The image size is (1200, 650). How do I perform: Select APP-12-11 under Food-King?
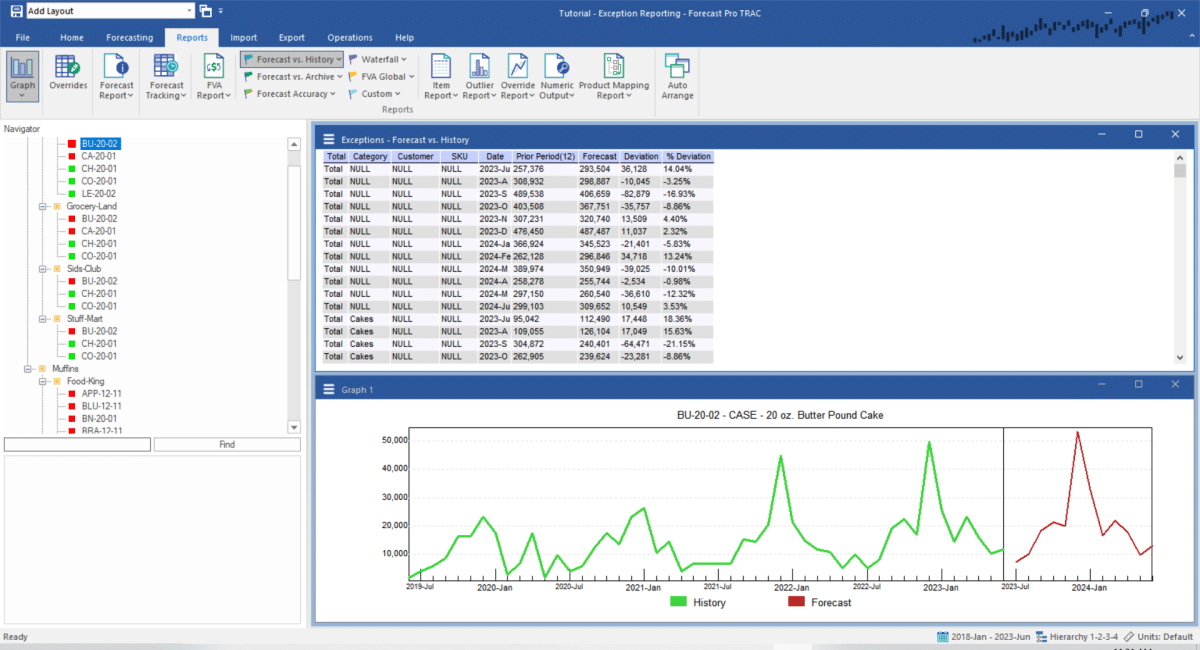101,394
